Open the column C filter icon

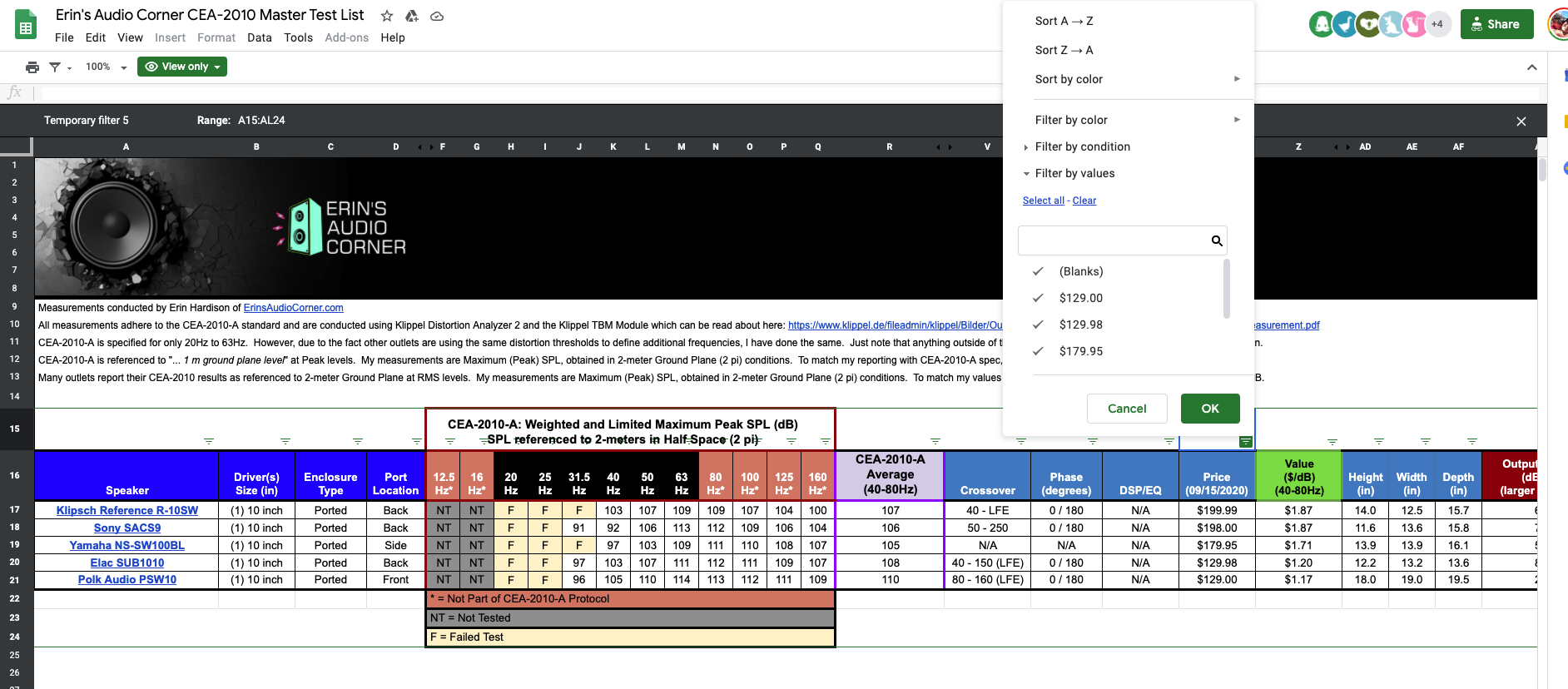[x=358, y=441]
